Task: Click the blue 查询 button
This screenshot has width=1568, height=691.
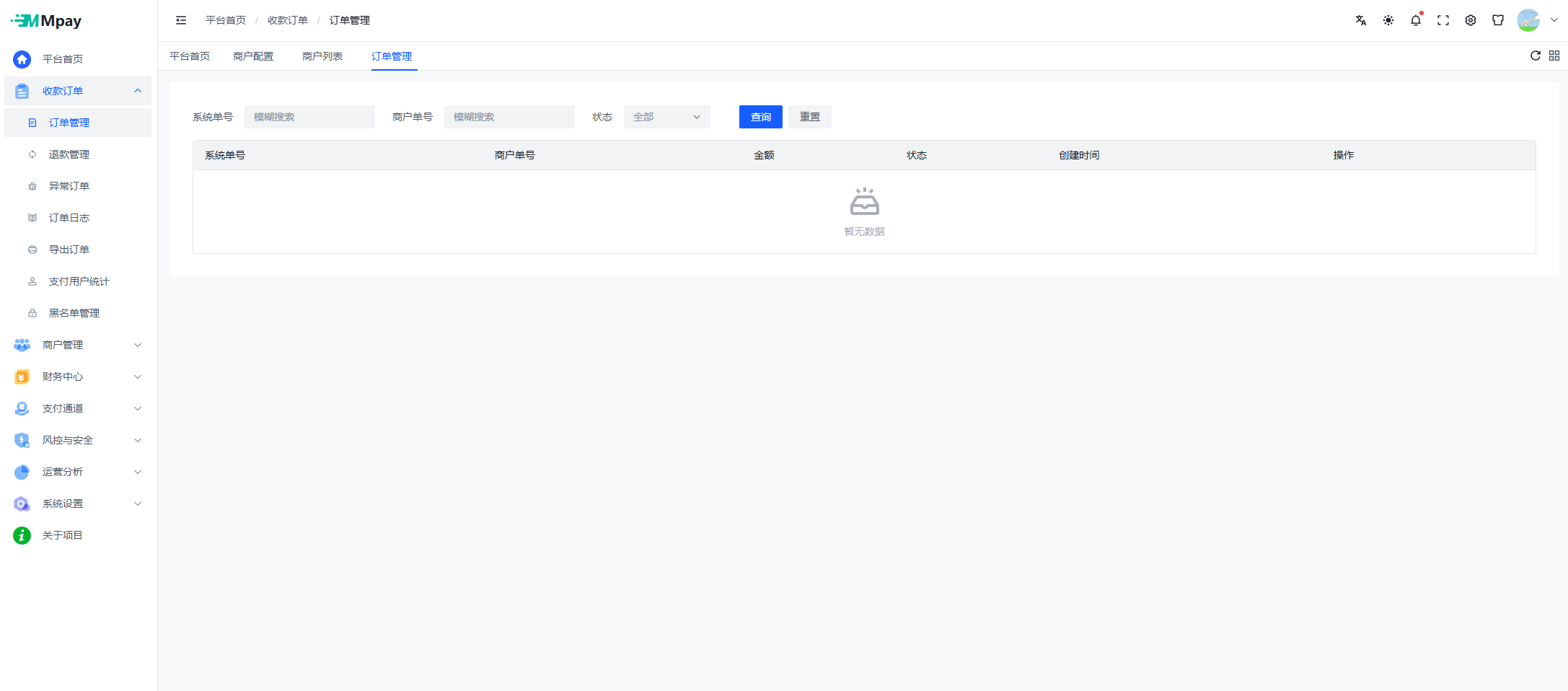Action: [760, 117]
